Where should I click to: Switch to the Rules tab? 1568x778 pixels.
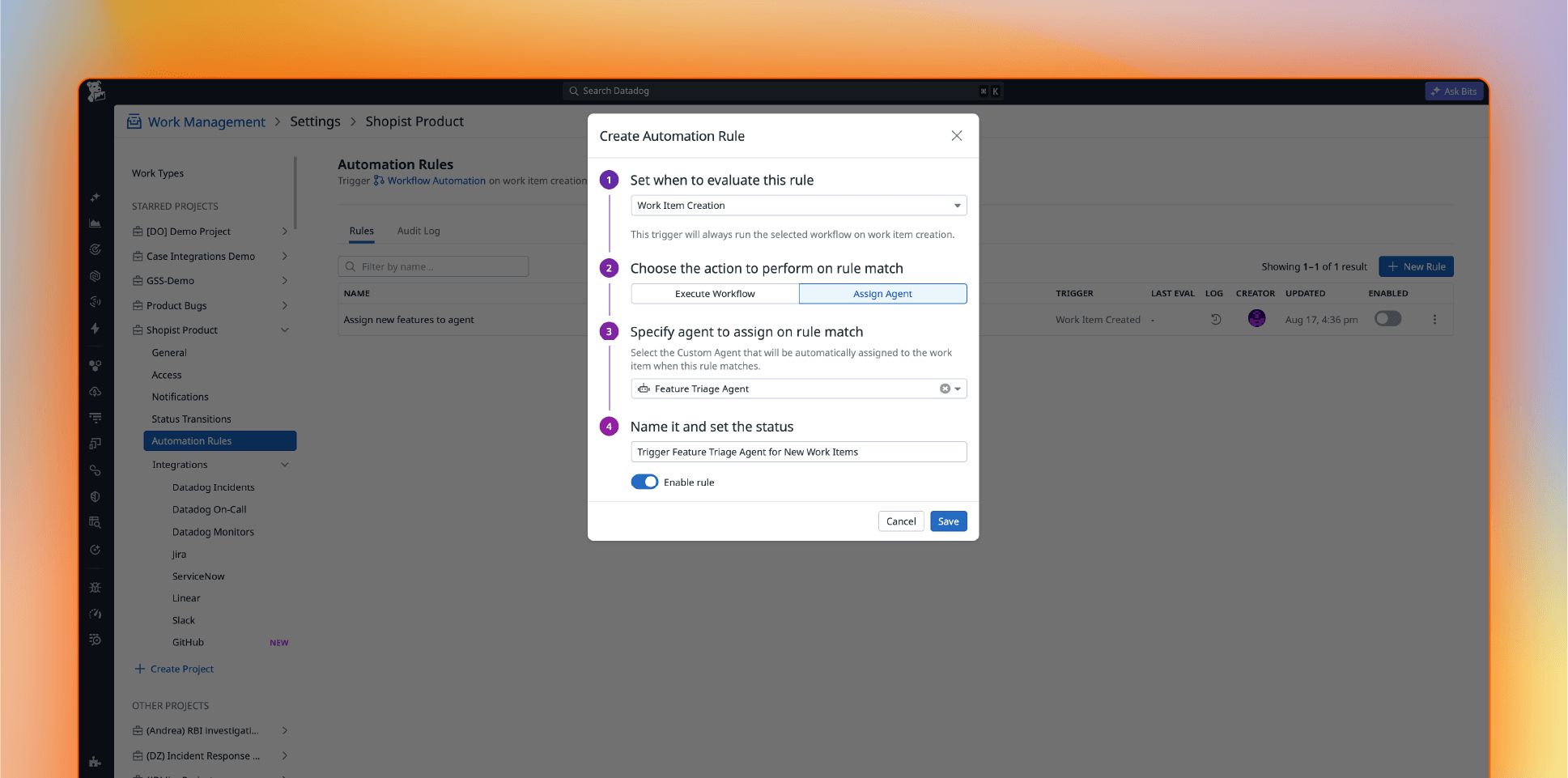coord(361,231)
